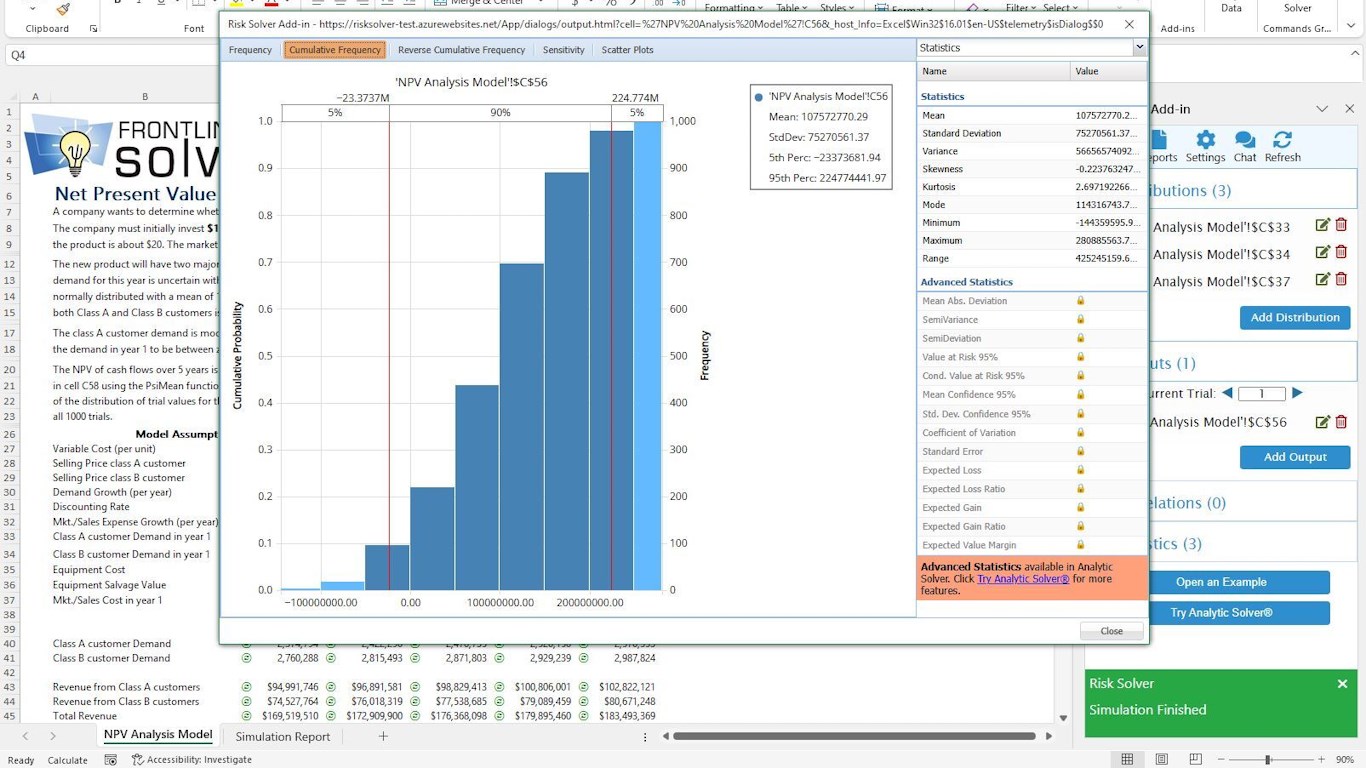This screenshot has height=768, width=1366.
Task: Click the lock icon beside Standard Error
Action: point(1080,451)
